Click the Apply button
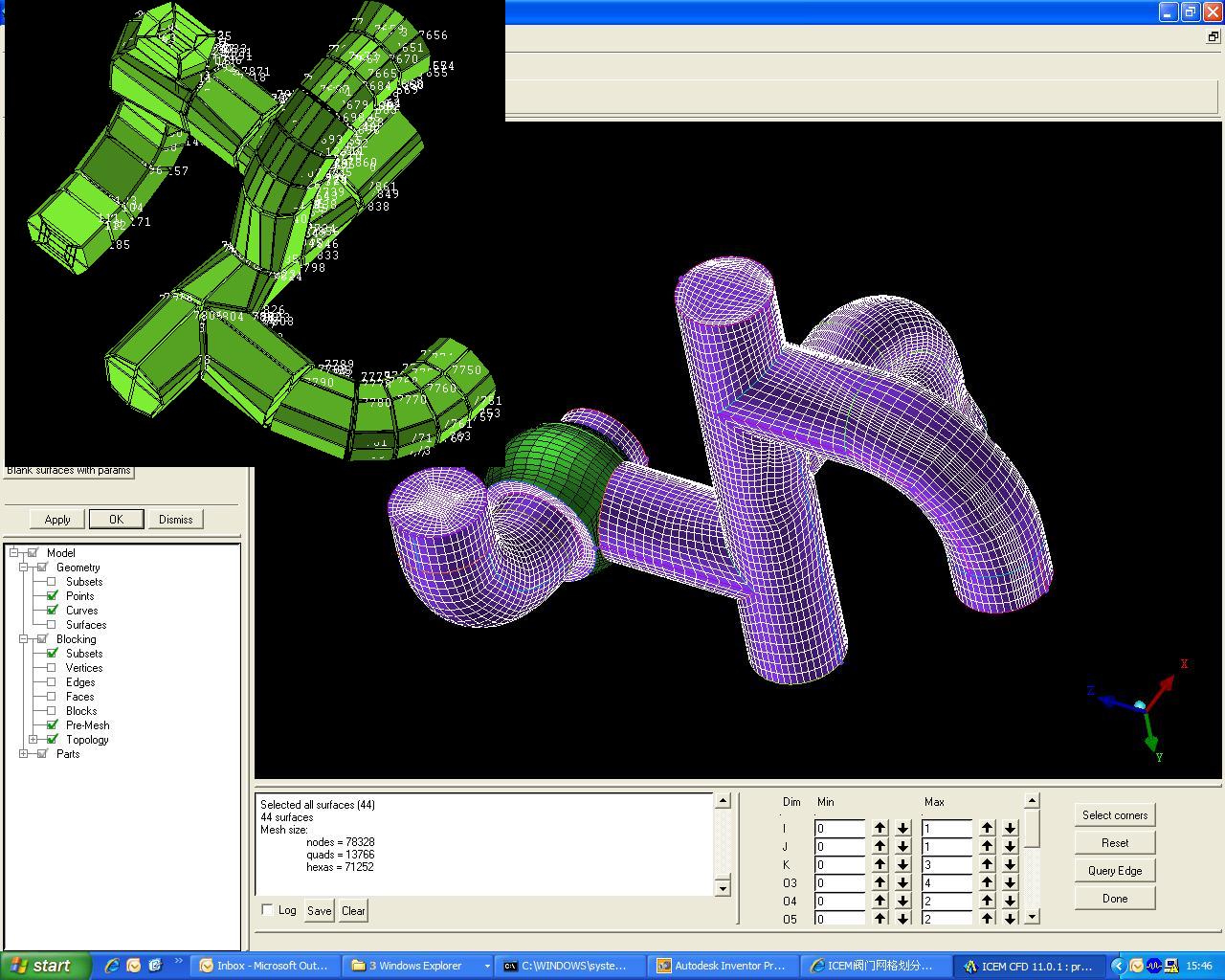This screenshot has height=980, width=1225. point(57,520)
